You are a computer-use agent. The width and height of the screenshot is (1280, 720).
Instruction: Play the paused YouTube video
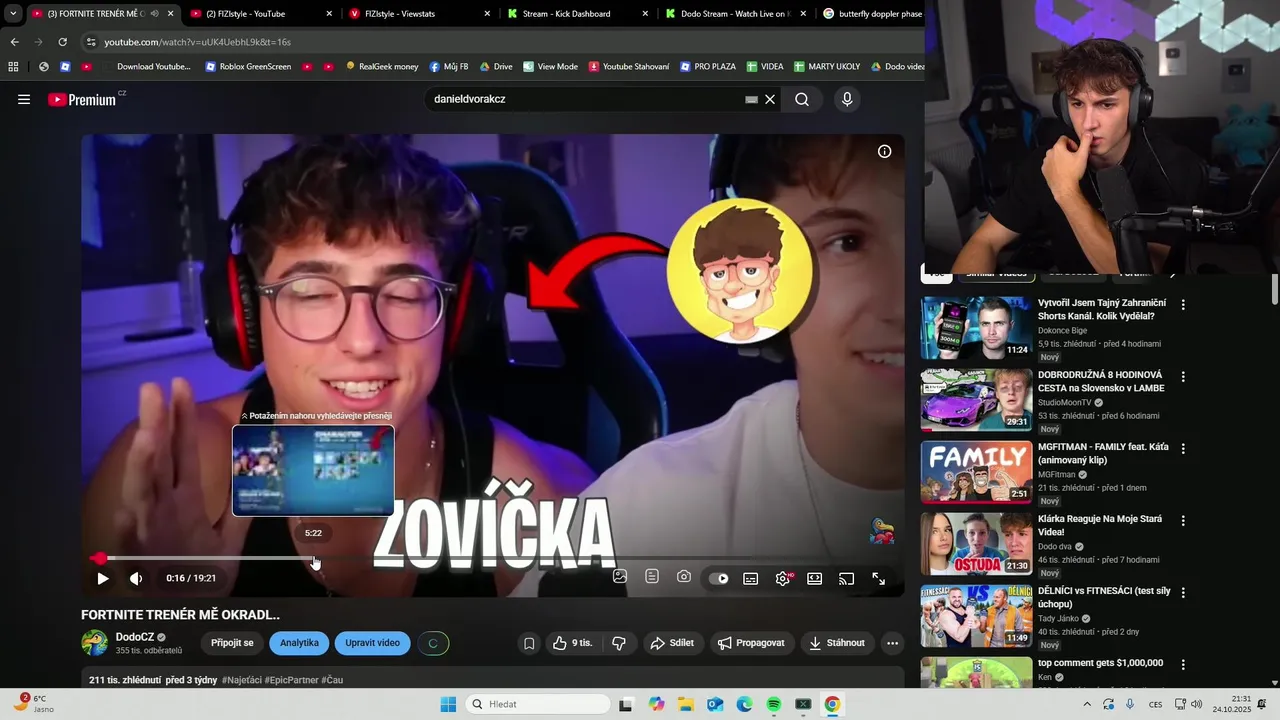[x=102, y=578]
